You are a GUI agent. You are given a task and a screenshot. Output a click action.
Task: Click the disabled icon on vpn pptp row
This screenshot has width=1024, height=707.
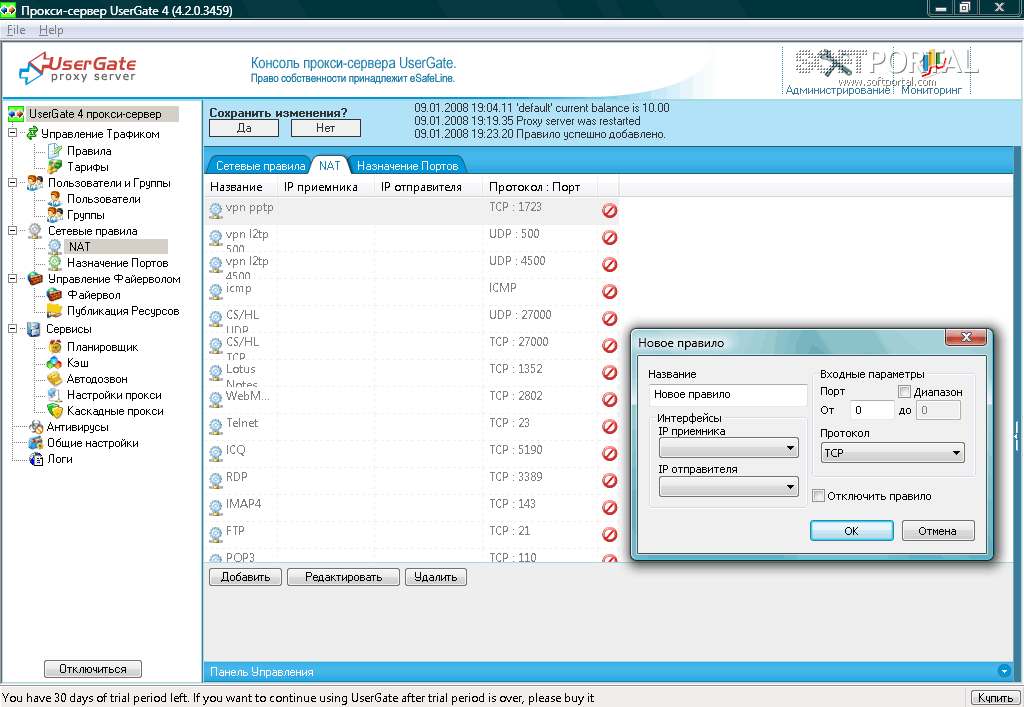[609, 210]
